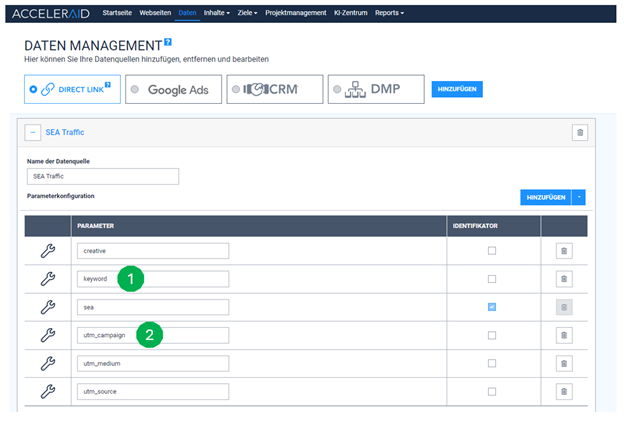Screen dimensions: 624x421
Task: Click Hinzufügen in Parameterkonfiguration
Action: click(x=544, y=198)
